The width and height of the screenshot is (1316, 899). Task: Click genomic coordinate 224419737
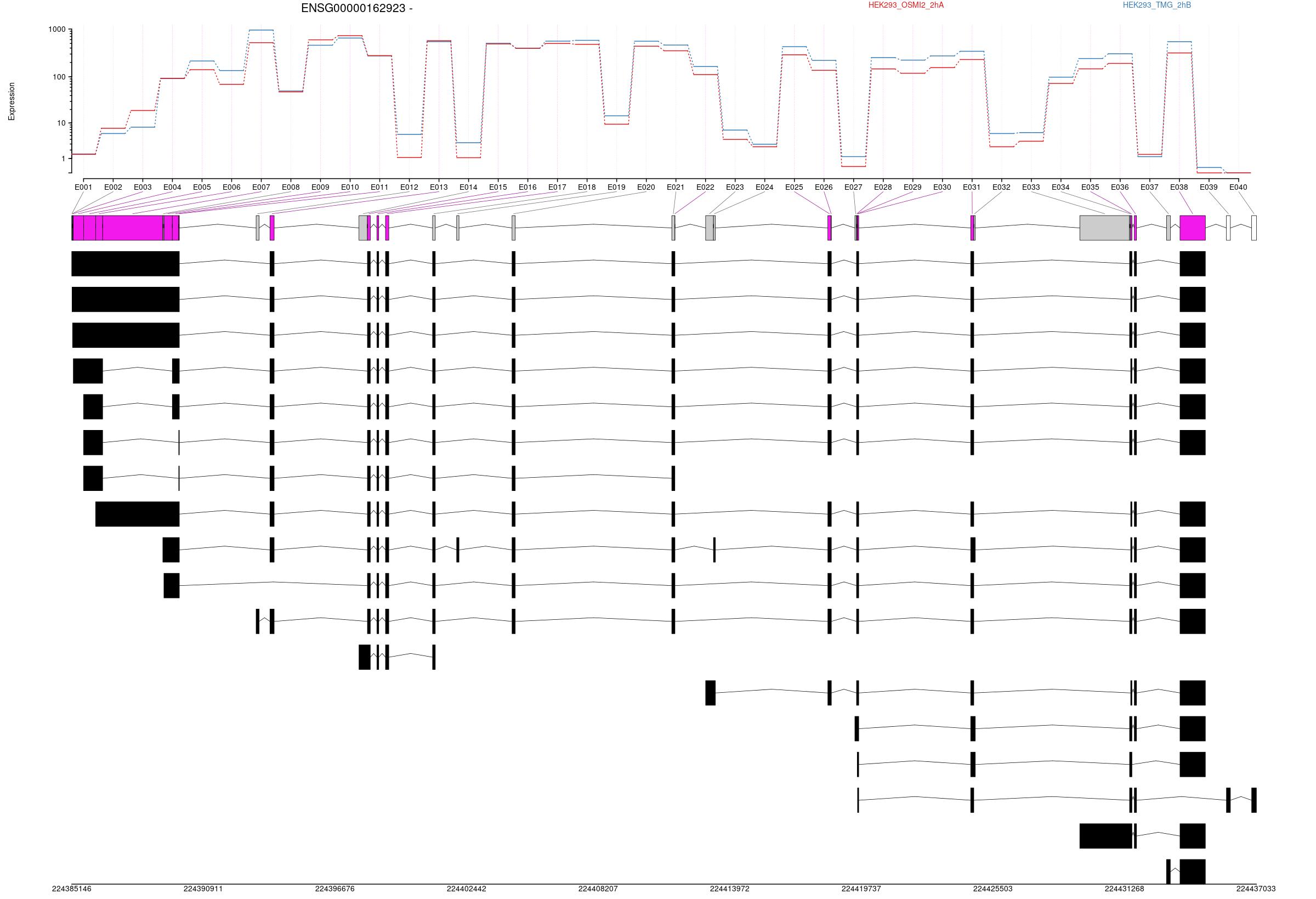click(x=861, y=889)
